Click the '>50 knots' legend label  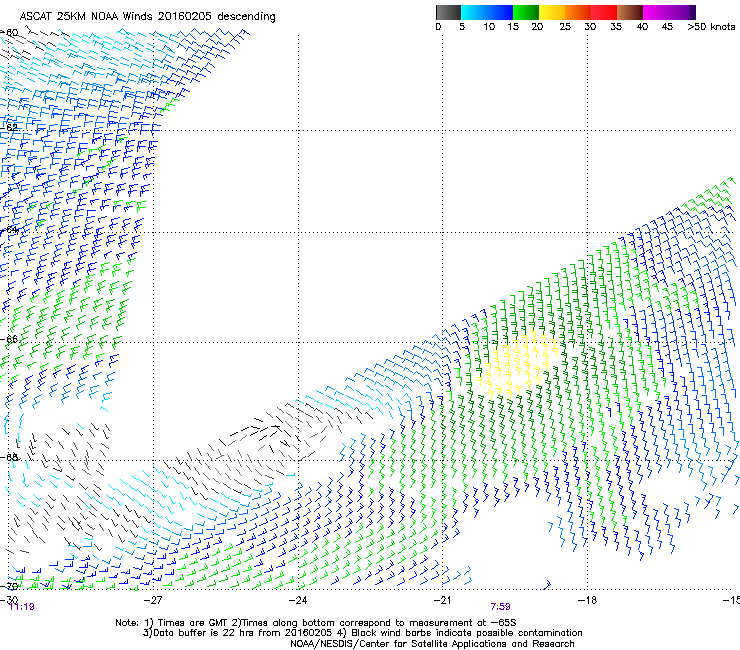tap(711, 27)
